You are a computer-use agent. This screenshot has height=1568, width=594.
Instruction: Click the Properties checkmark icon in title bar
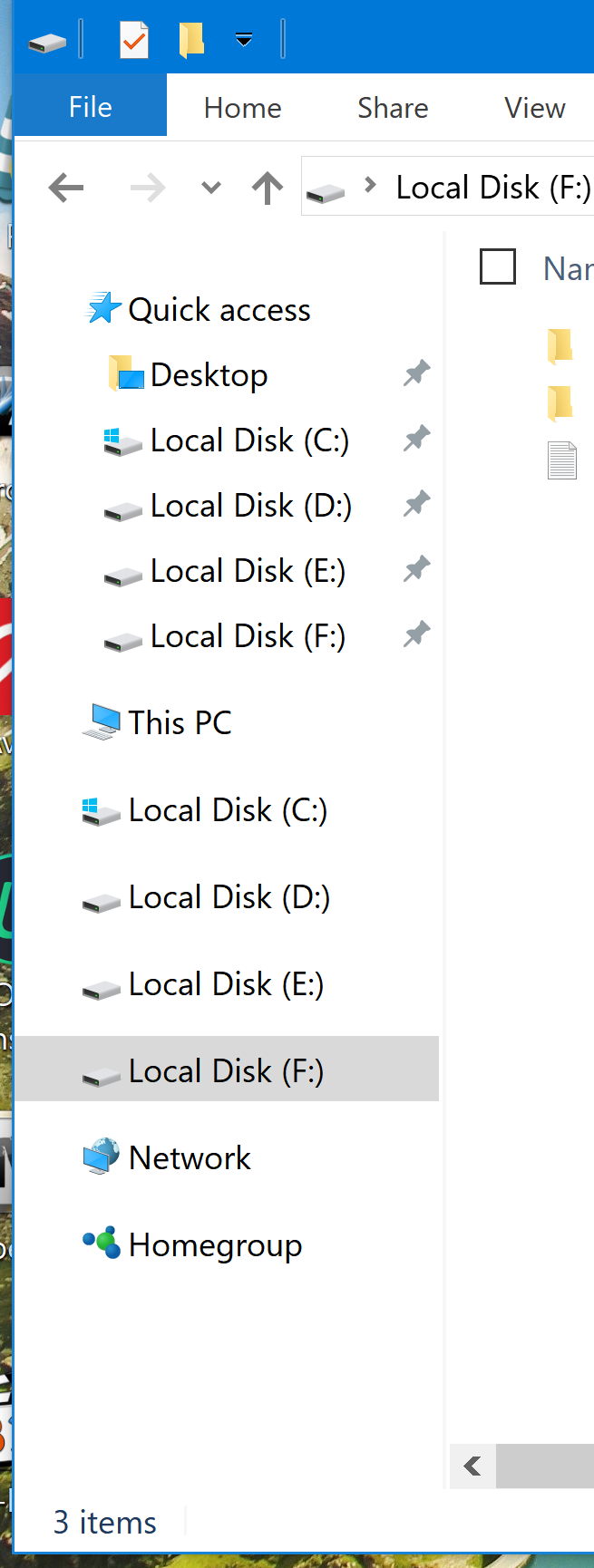pyautogui.click(x=134, y=40)
